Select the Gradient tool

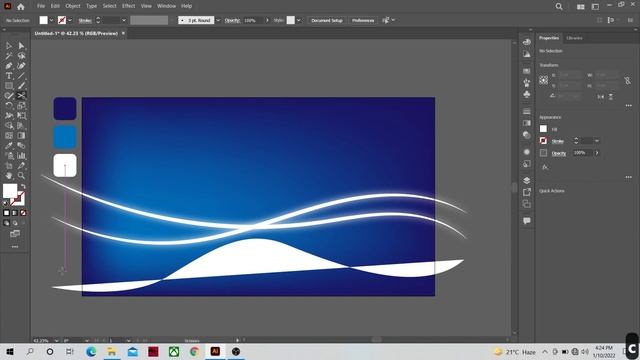[21, 136]
